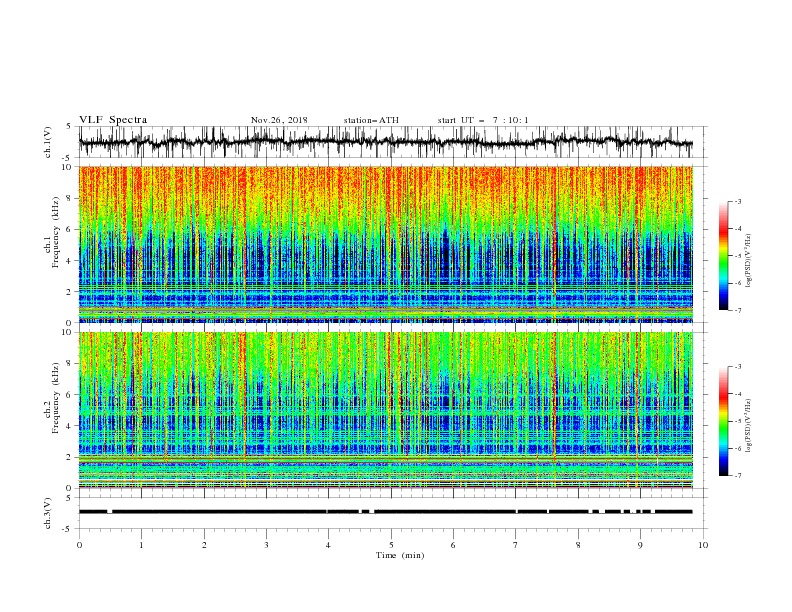792x612 pixels.
Task: Click the "ch.1(V)" axis label
Action: tap(48, 142)
